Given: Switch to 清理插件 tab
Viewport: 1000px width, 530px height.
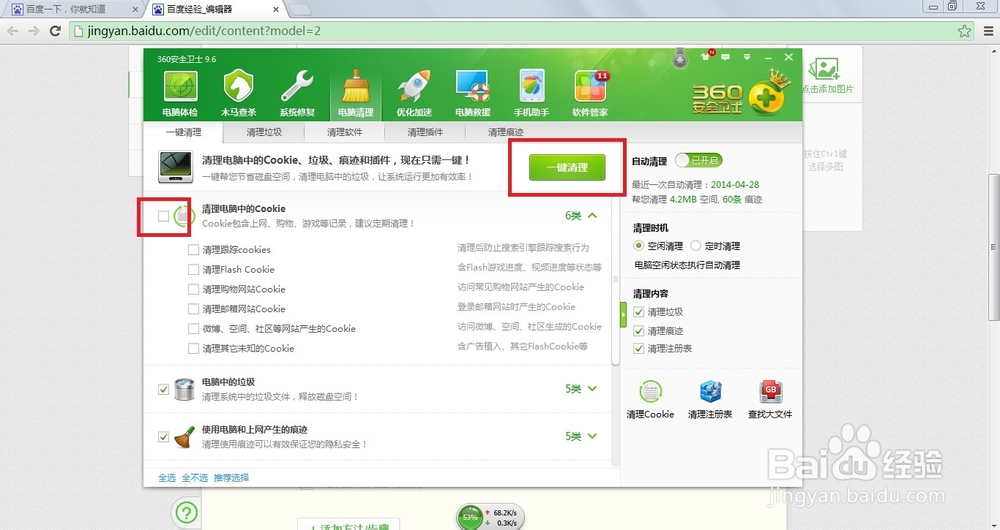Looking at the screenshot, I should click(x=425, y=132).
